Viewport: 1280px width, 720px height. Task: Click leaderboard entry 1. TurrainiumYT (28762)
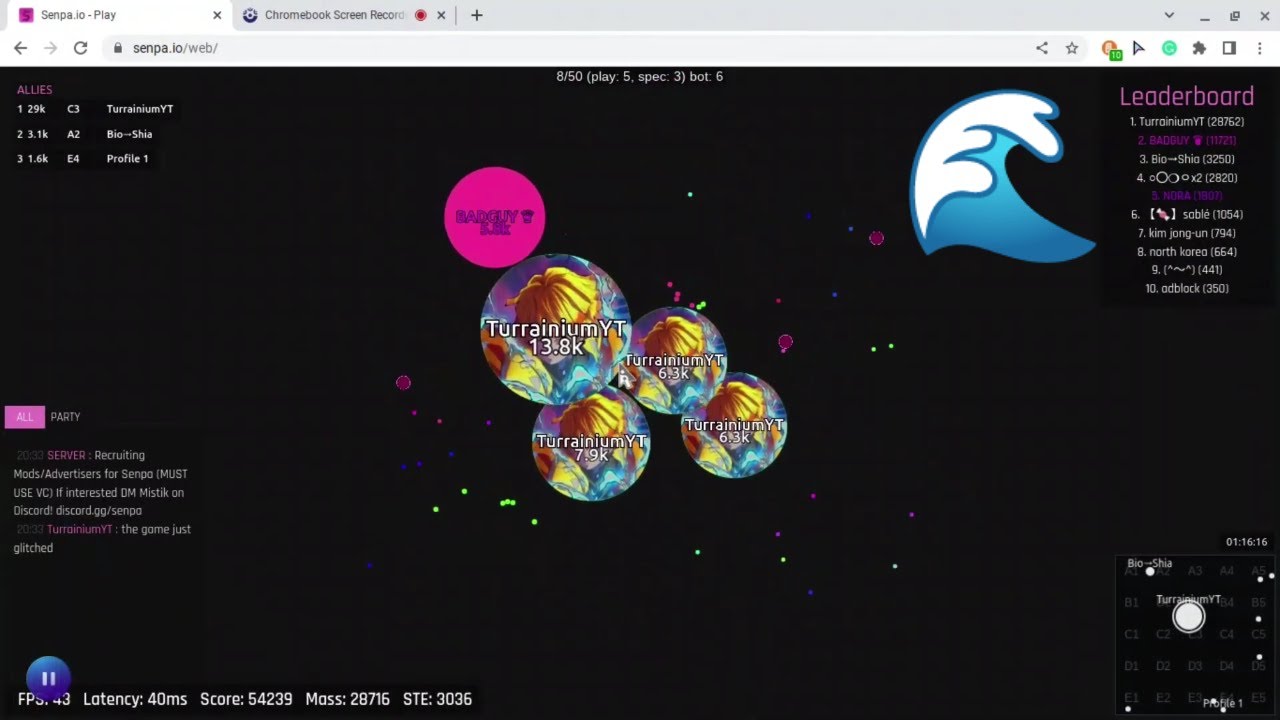(x=1186, y=122)
